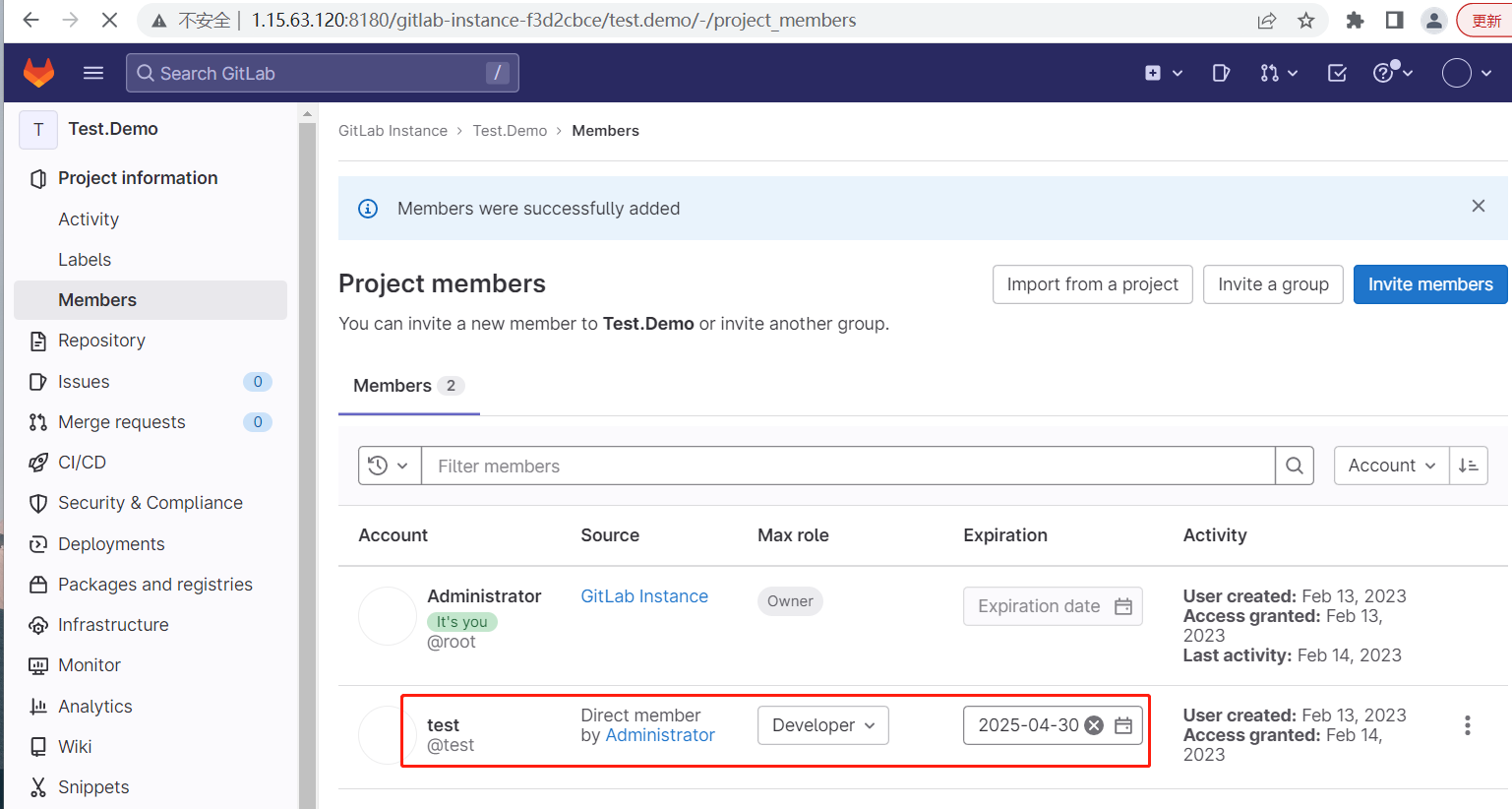This screenshot has width=1512, height=809.
Task: Open recent searches history dropdown
Action: coord(390,466)
